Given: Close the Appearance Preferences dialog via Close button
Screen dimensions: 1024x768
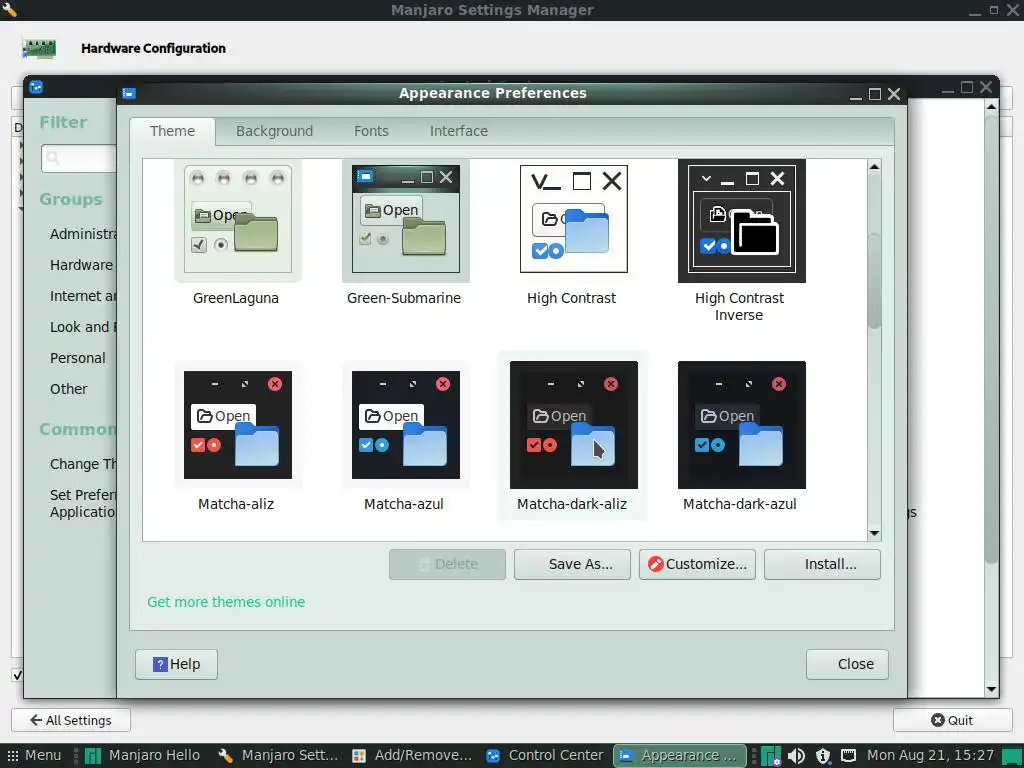Looking at the screenshot, I should click(x=847, y=664).
